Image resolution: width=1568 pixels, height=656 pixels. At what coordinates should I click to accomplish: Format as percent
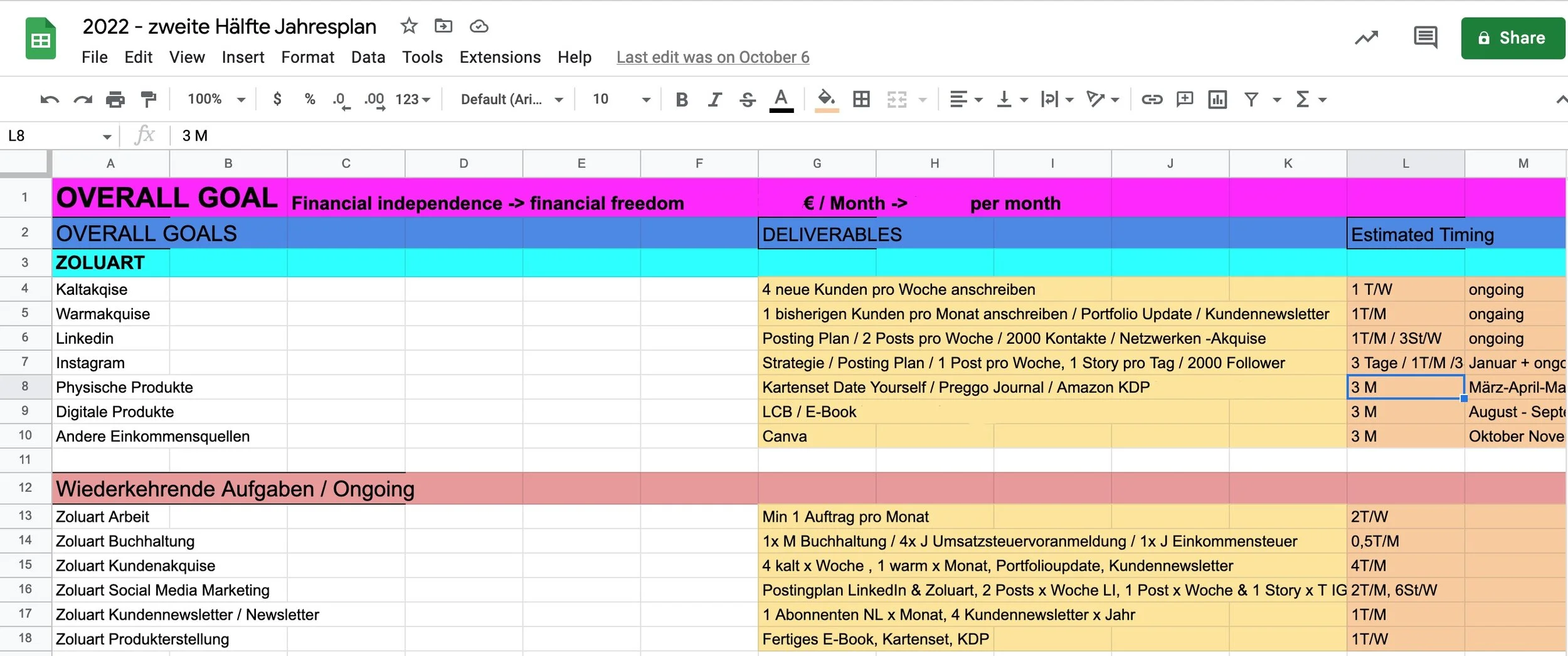point(309,98)
